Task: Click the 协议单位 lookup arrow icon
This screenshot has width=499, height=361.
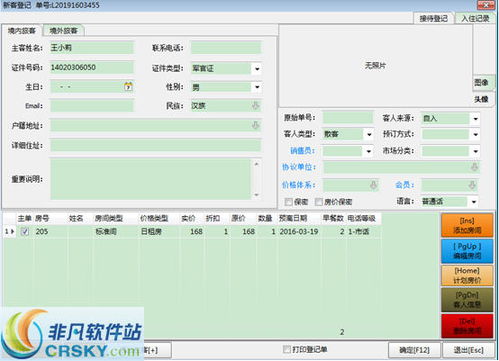Action: point(475,167)
